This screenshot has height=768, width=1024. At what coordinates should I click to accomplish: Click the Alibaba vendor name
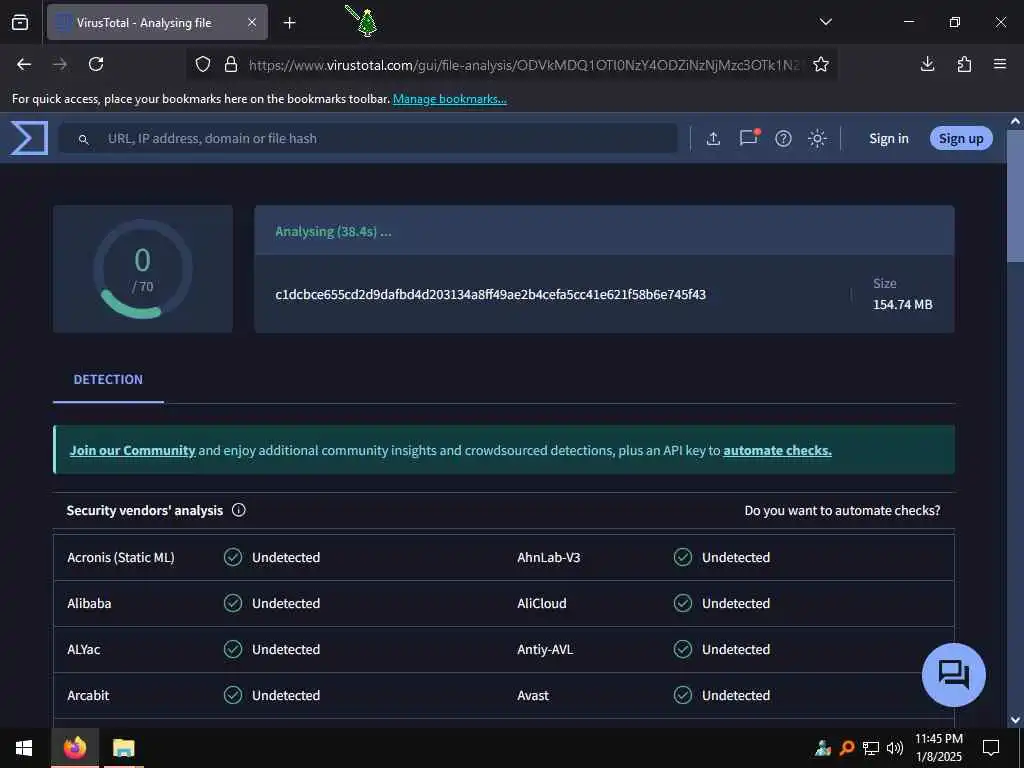pos(89,603)
